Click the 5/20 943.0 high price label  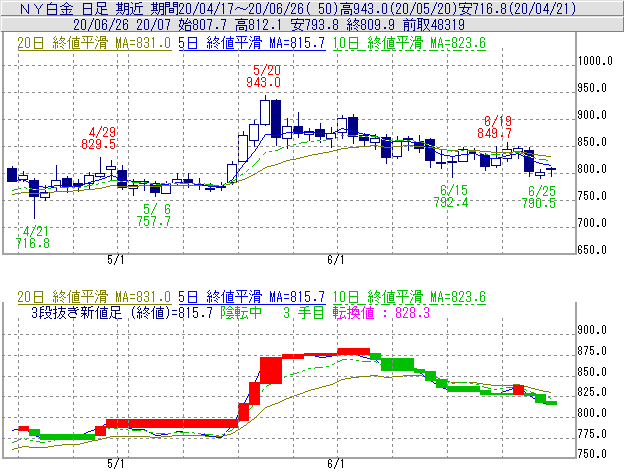(263, 76)
